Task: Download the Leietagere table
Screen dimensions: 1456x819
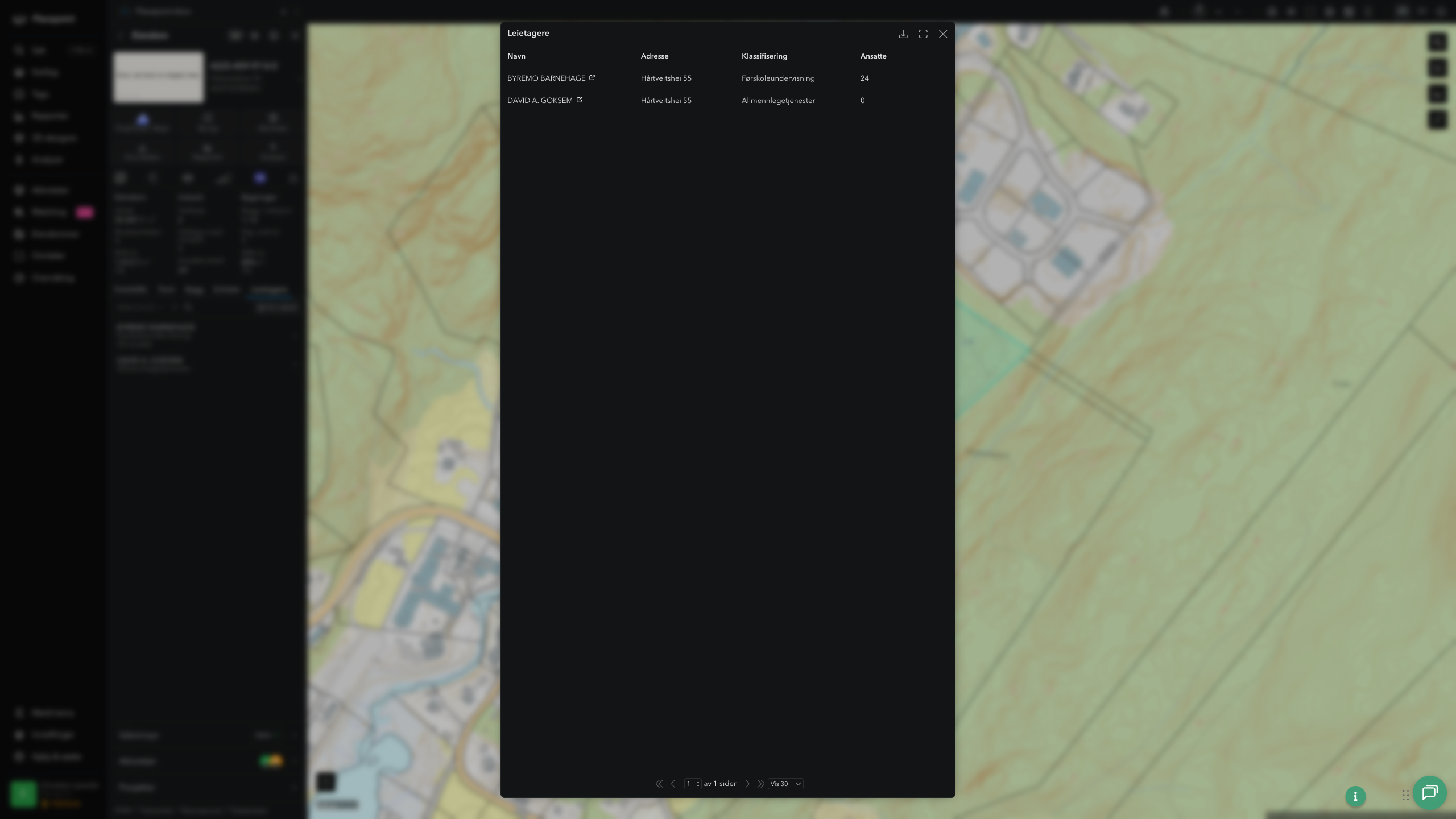Action: pos(903,34)
